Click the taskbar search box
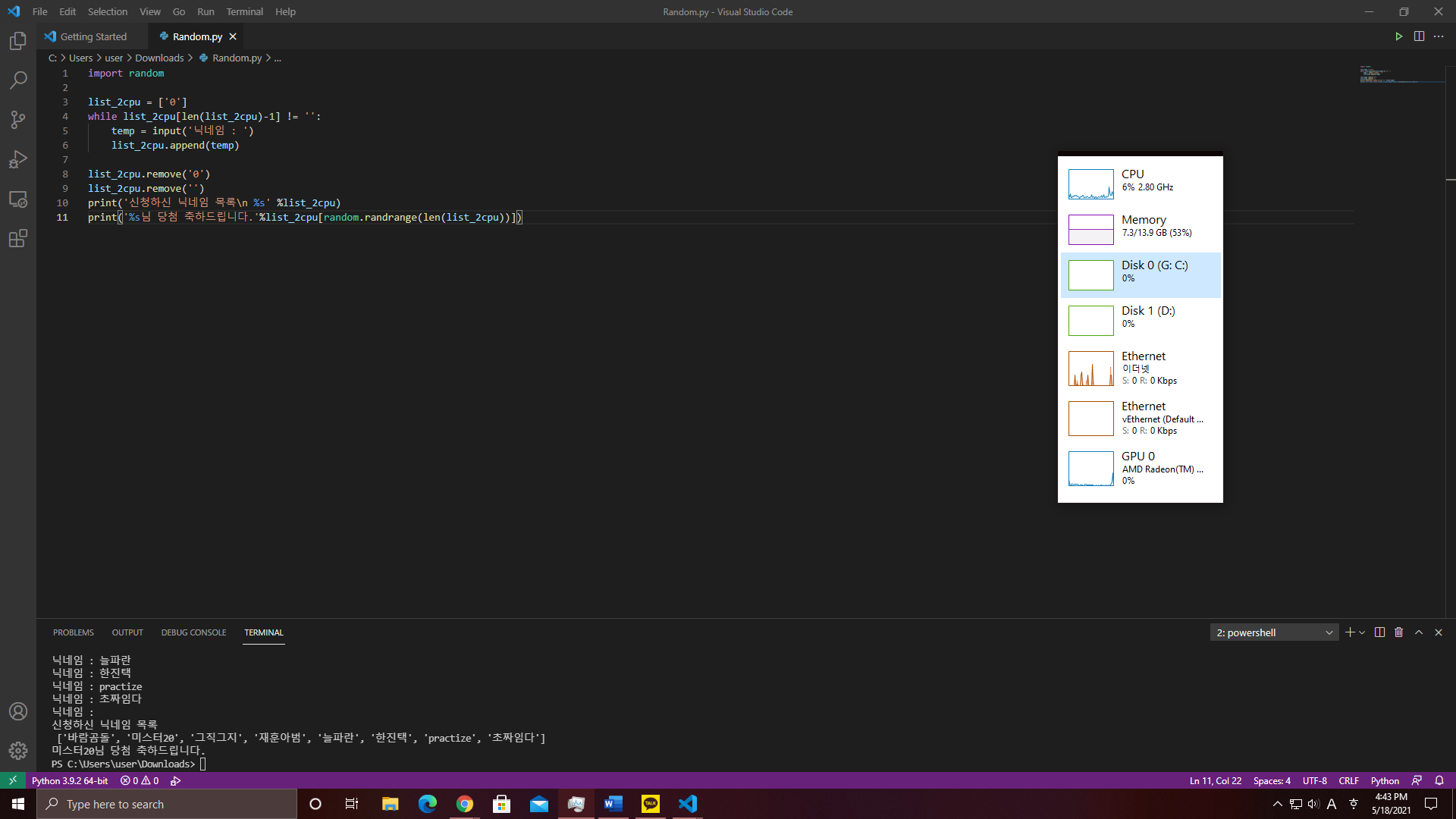1456x819 pixels. click(x=167, y=804)
